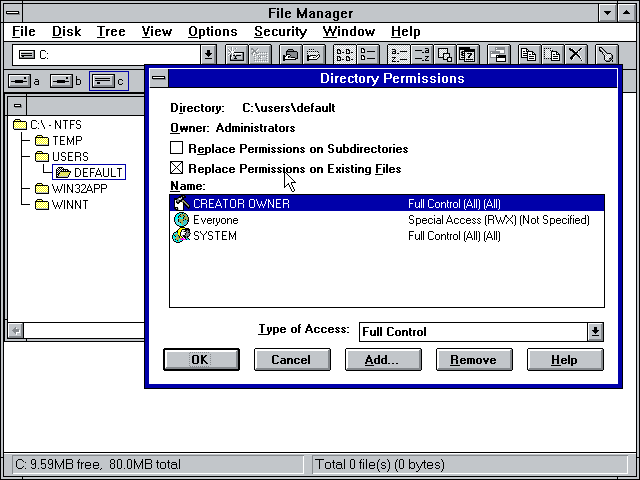Click the Connect Network Drive toolbar icon
This screenshot has width=640, height=480.
(x=236, y=54)
